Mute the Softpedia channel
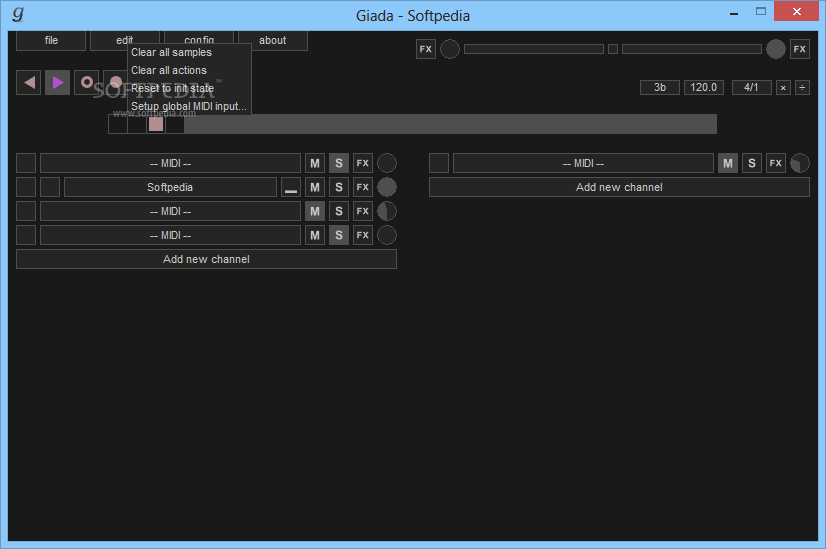The height and width of the screenshot is (549, 826). (315, 187)
